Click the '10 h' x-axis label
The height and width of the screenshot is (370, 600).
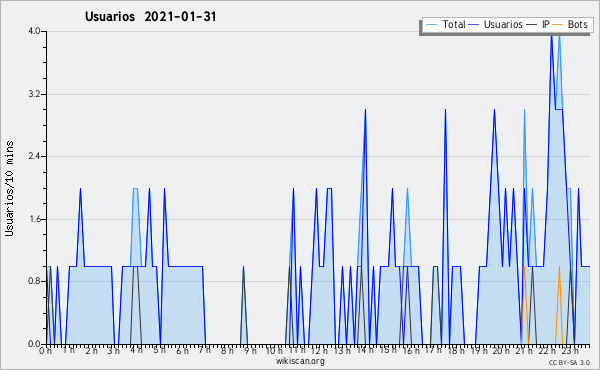[x=274, y=350]
